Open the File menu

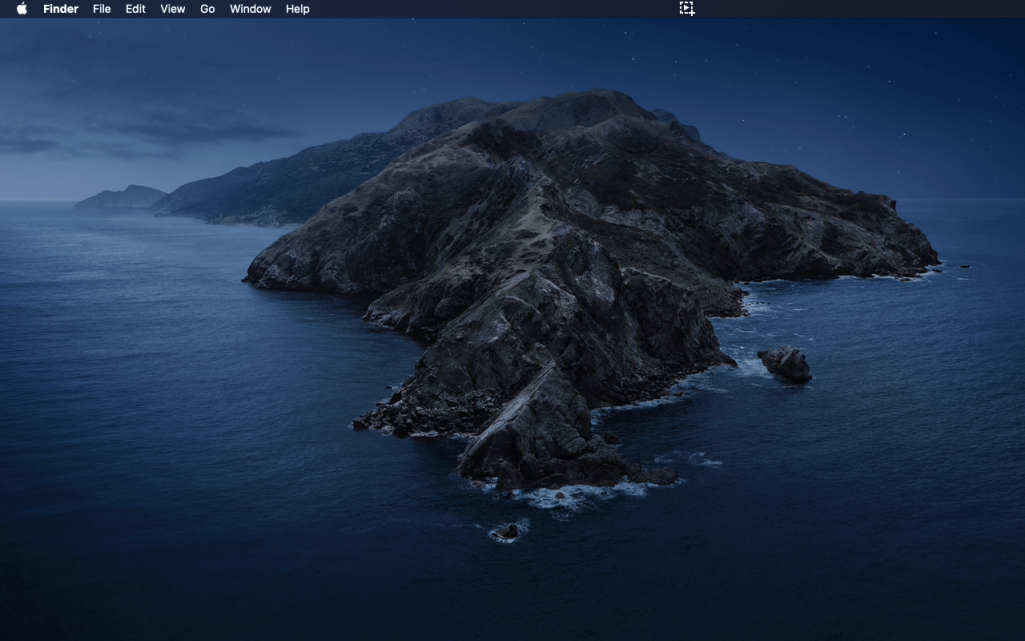point(101,9)
